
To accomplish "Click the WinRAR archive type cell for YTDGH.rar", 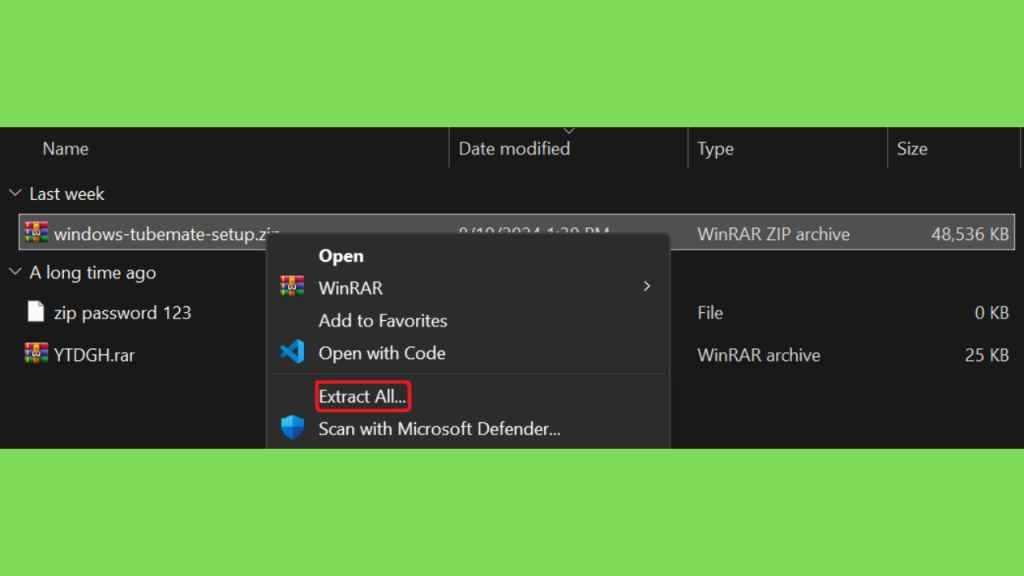I will coord(758,355).
